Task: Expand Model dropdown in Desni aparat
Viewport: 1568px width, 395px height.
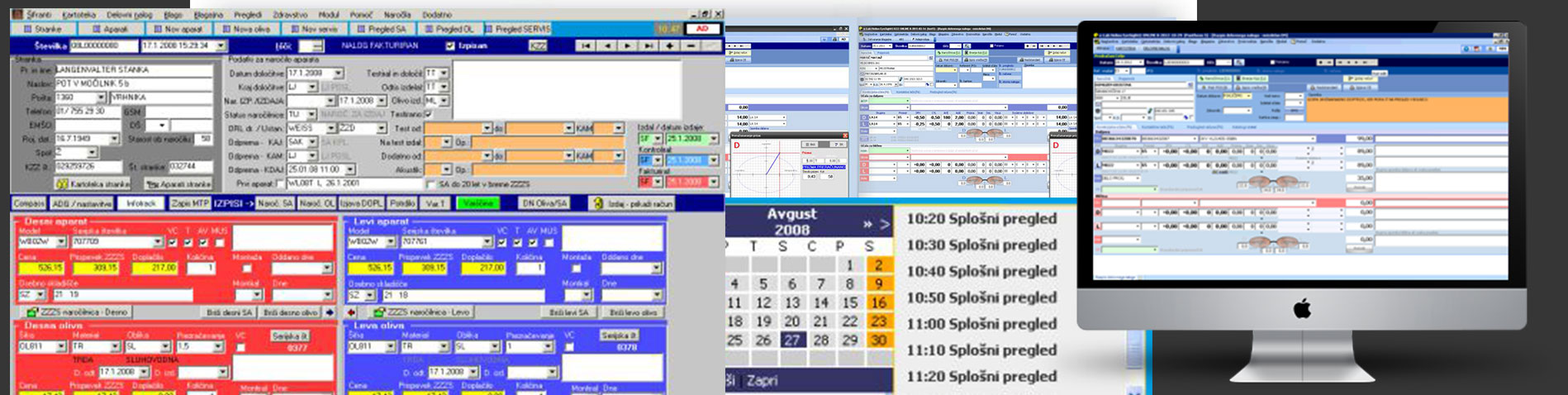Action: 62,243
